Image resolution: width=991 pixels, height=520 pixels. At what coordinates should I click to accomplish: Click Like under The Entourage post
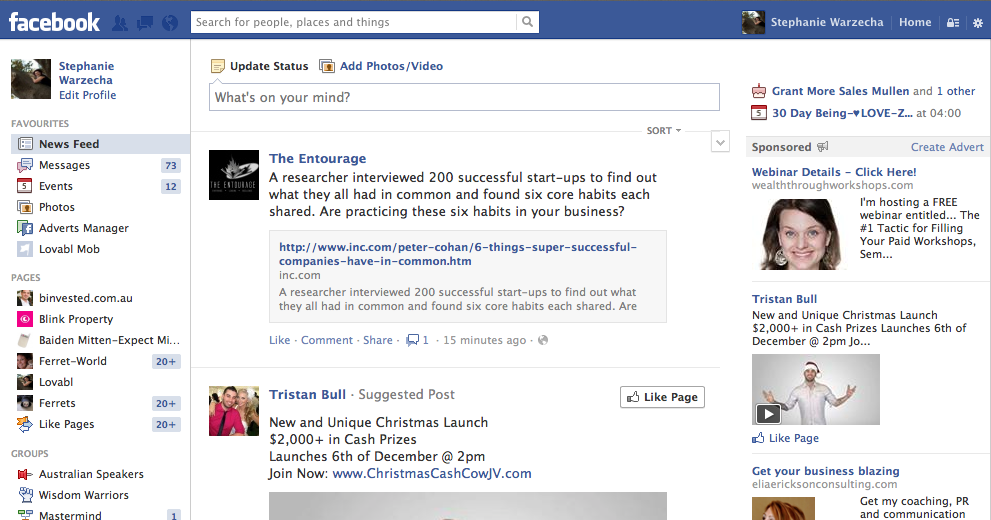pos(279,340)
